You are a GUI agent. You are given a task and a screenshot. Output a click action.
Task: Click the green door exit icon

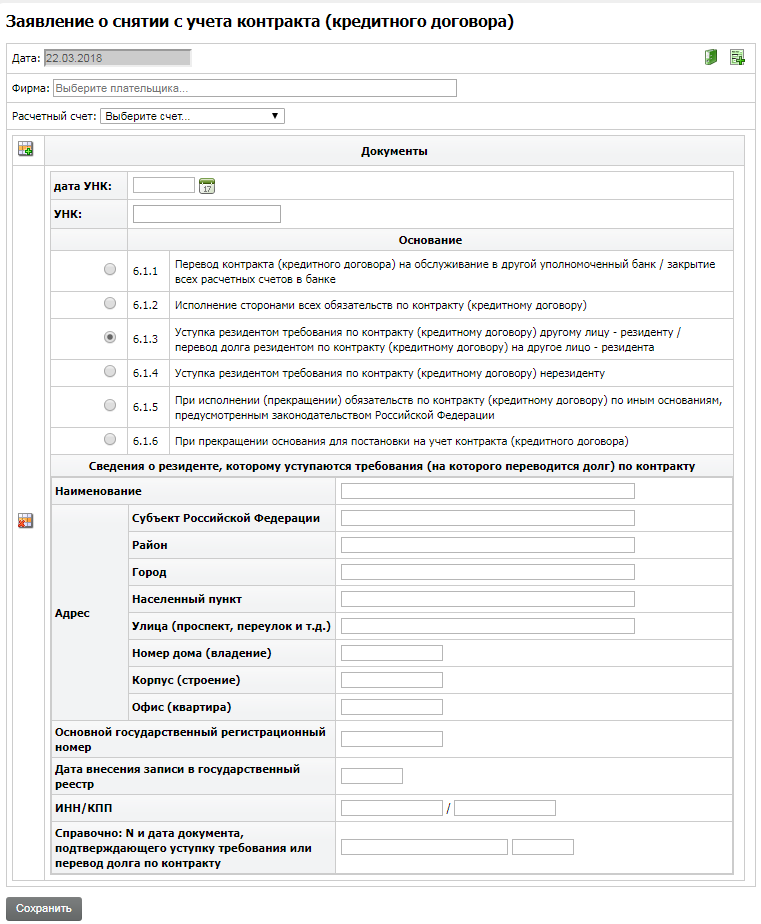(711, 57)
